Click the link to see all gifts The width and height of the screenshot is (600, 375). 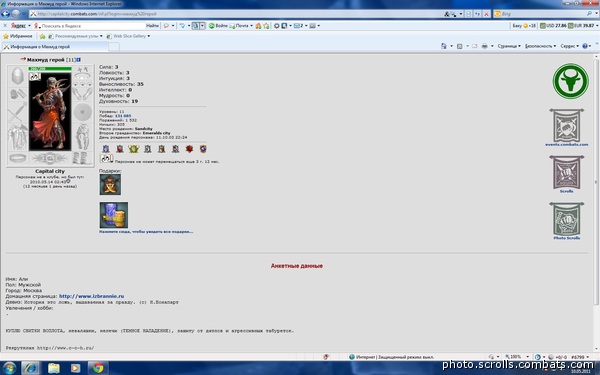[x=146, y=232]
